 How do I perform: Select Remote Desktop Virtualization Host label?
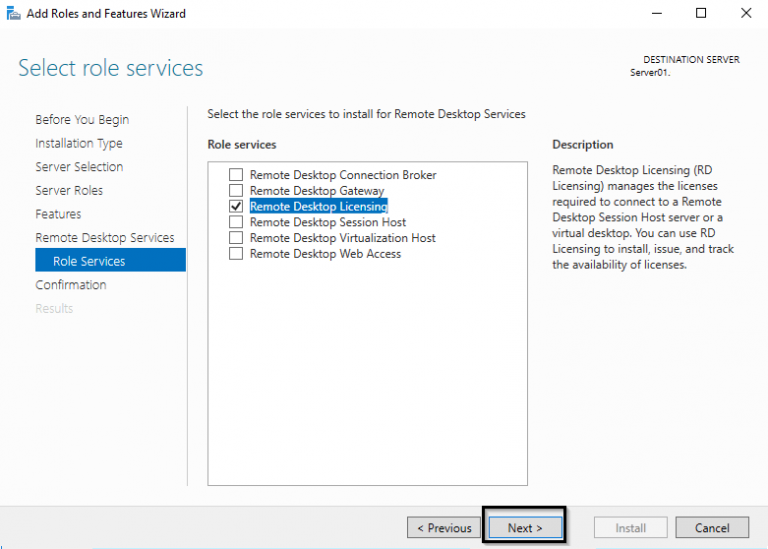click(x=342, y=238)
